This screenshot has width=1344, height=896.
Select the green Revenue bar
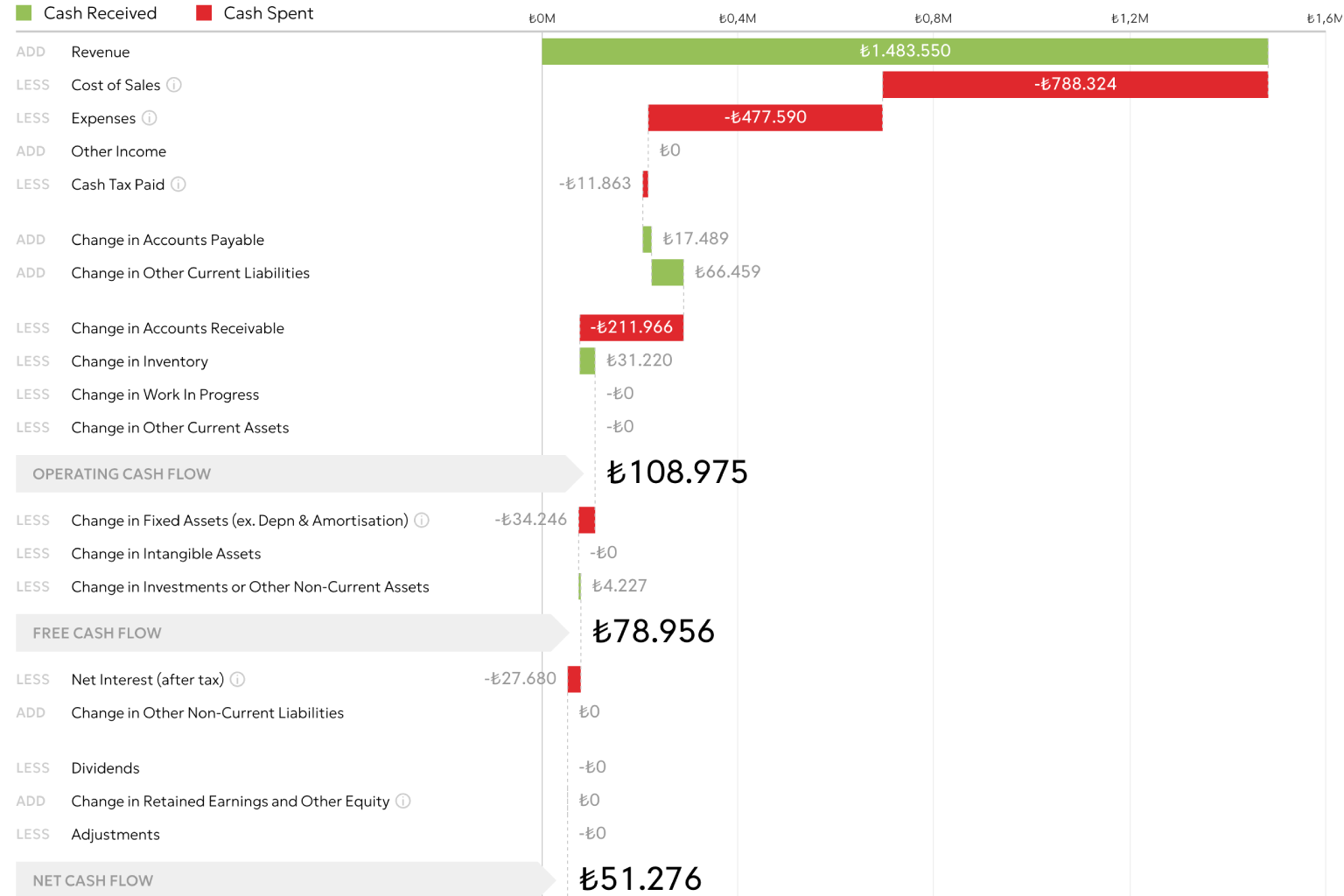point(904,52)
